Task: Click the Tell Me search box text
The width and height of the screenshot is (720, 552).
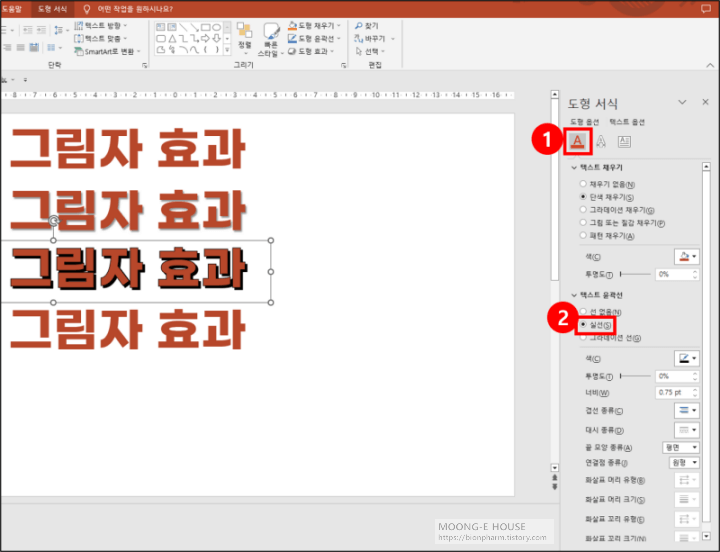Action: 135,9
